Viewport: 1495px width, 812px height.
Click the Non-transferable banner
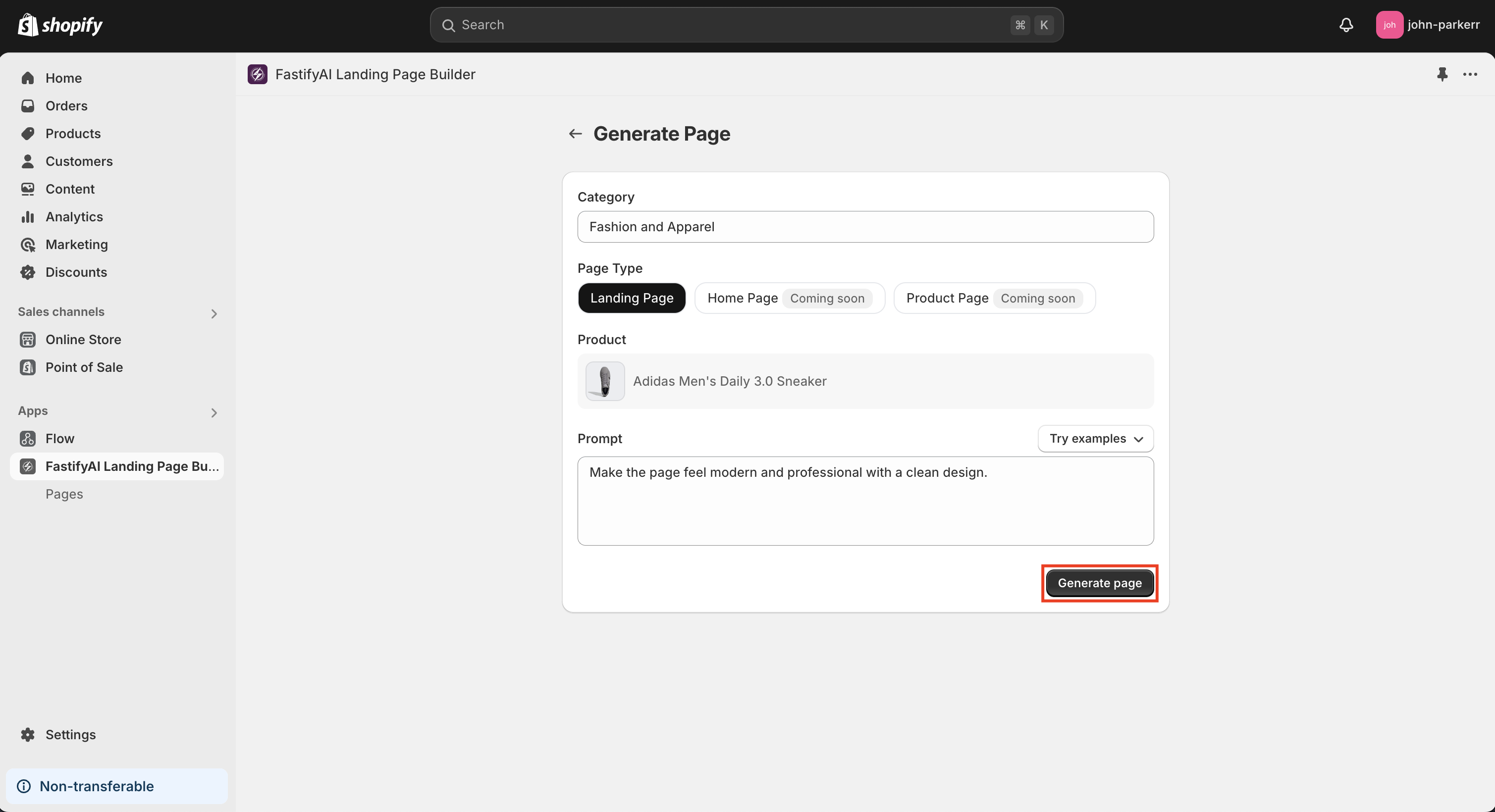coord(116,786)
